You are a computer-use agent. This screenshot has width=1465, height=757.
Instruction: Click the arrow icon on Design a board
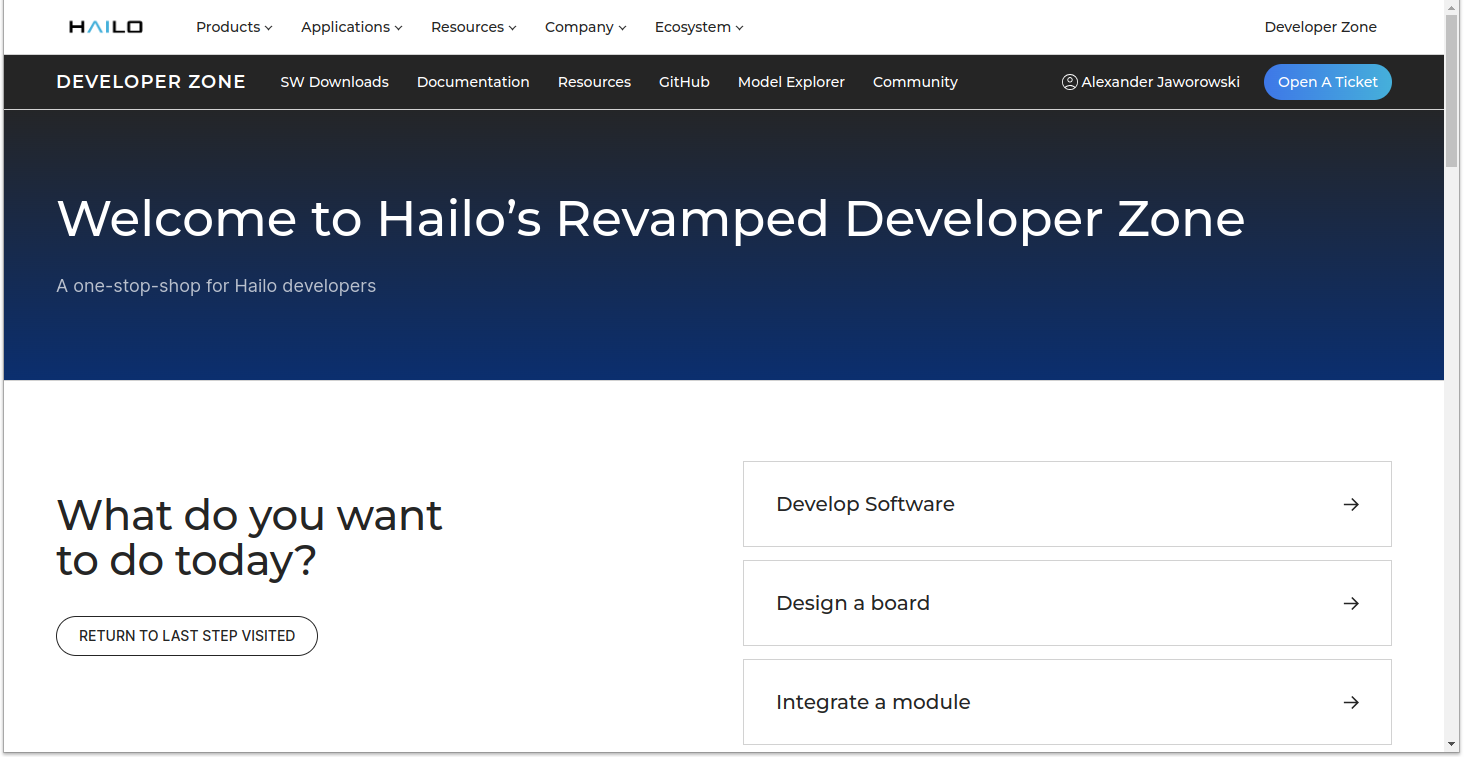click(1351, 603)
